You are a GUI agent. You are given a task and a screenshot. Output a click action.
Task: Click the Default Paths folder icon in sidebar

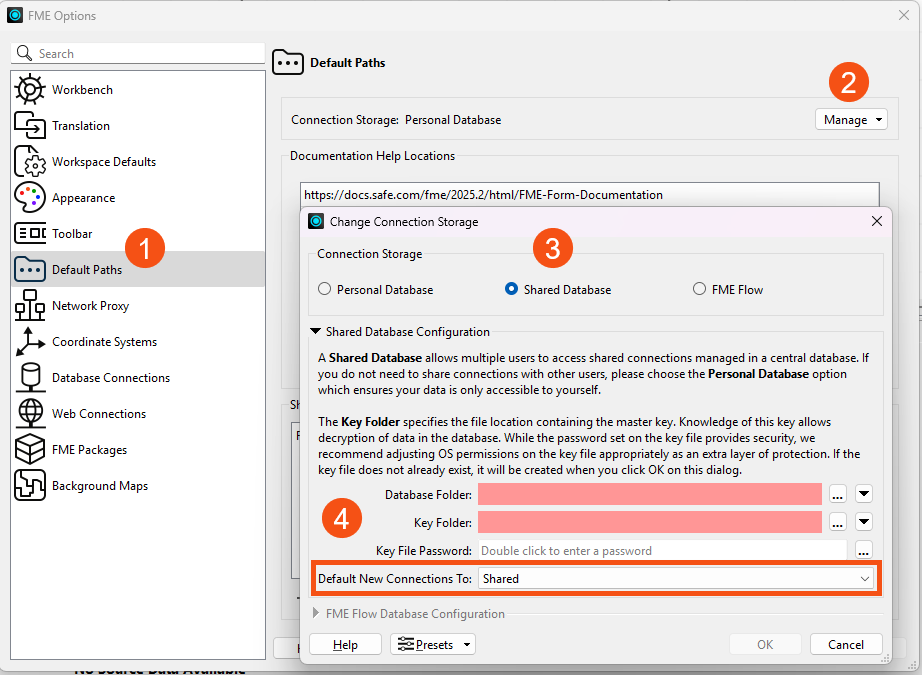click(29, 270)
